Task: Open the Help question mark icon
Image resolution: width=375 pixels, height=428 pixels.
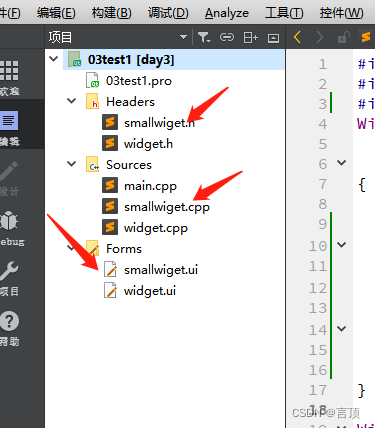Action: point(9,321)
